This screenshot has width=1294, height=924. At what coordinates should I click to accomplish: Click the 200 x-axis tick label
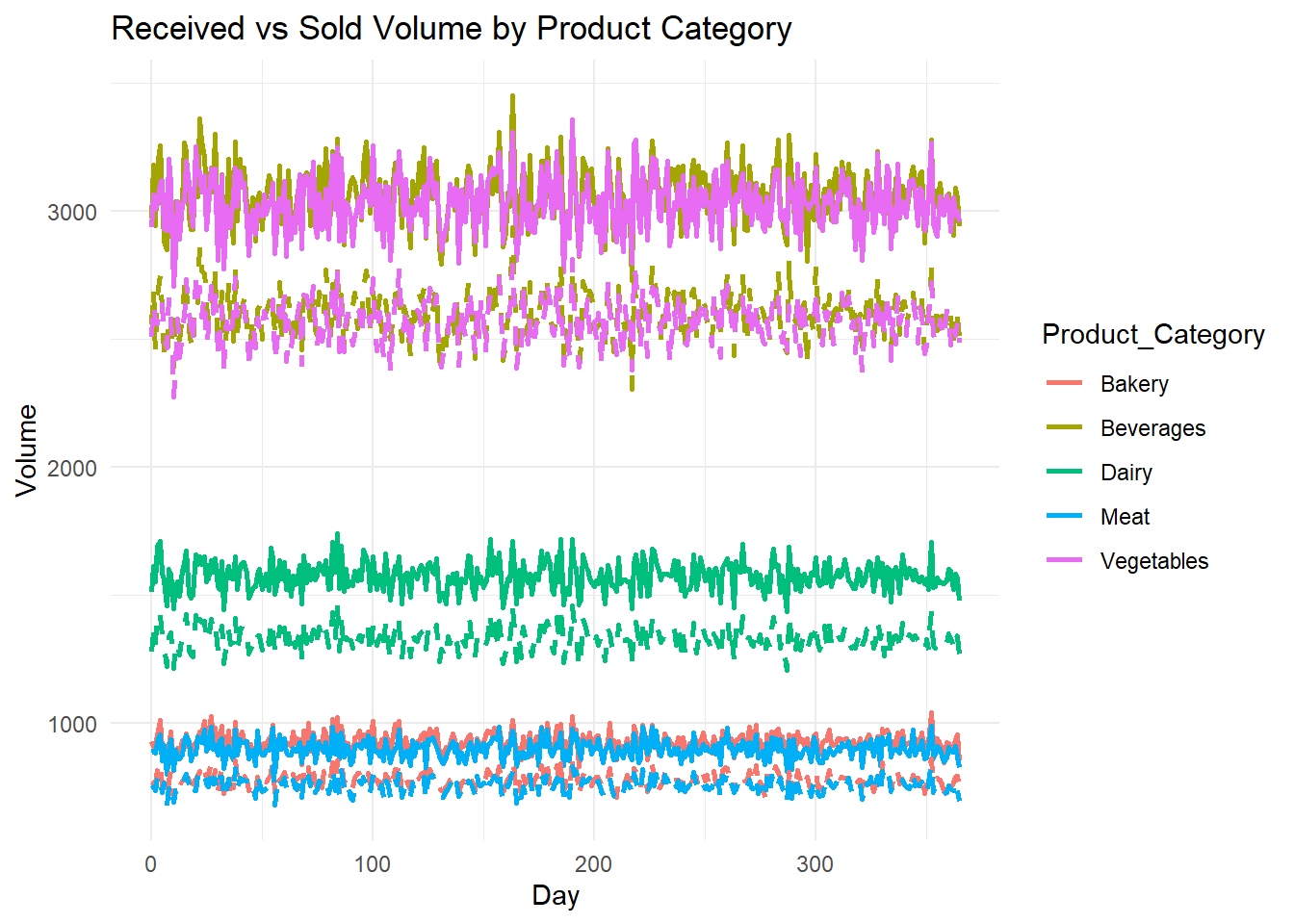594,864
